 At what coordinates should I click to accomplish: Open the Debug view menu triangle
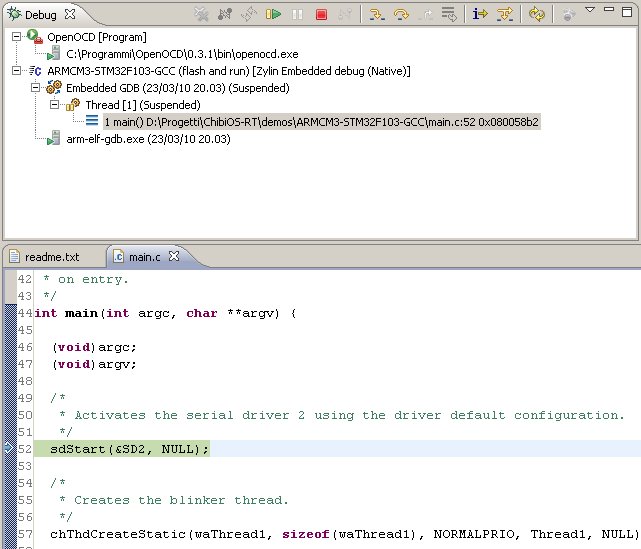589,12
